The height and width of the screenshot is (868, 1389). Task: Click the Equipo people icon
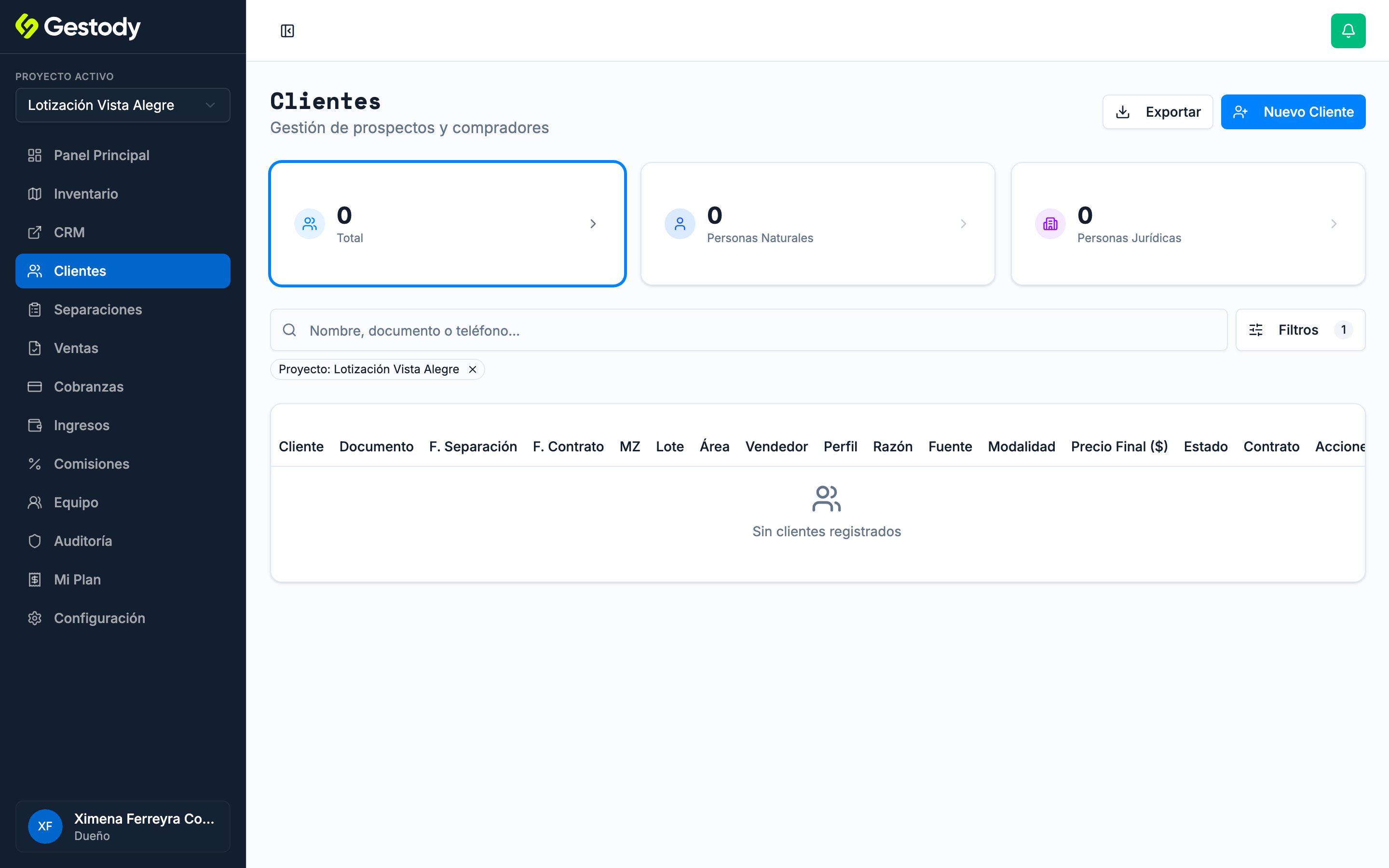34,502
